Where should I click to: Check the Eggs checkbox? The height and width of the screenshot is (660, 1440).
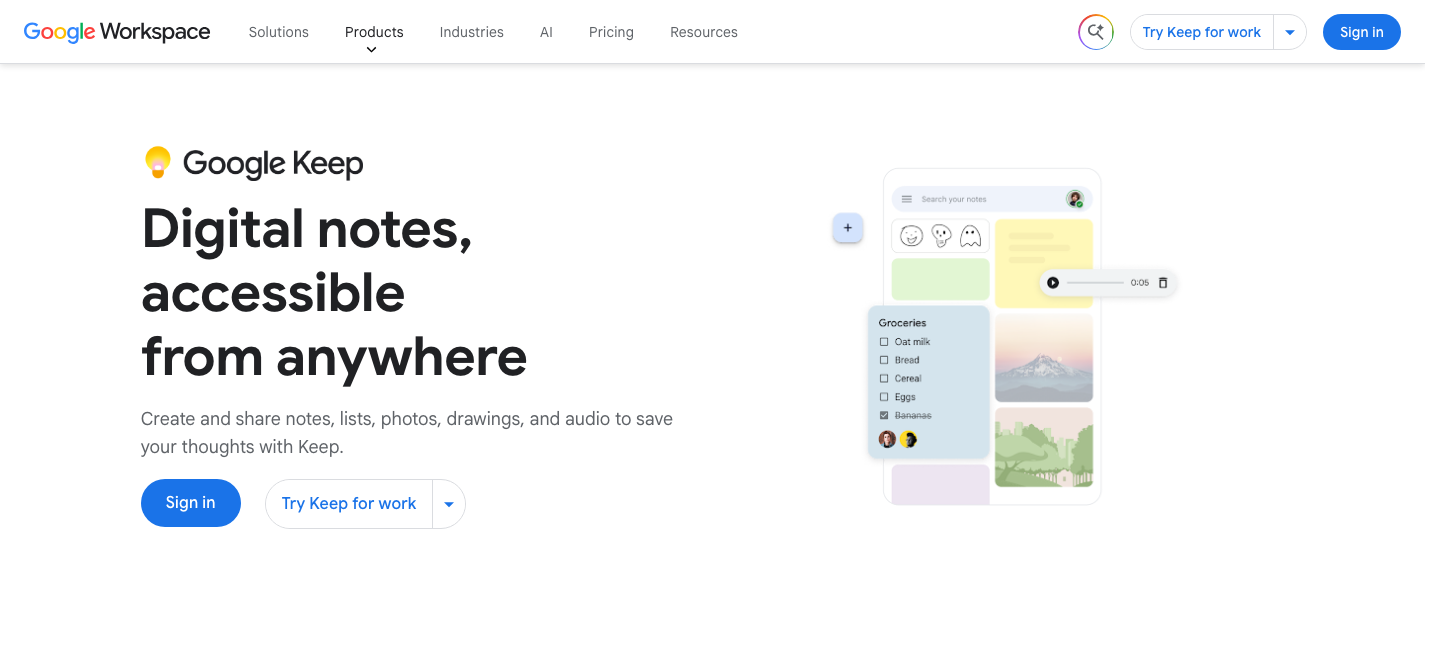(884, 397)
